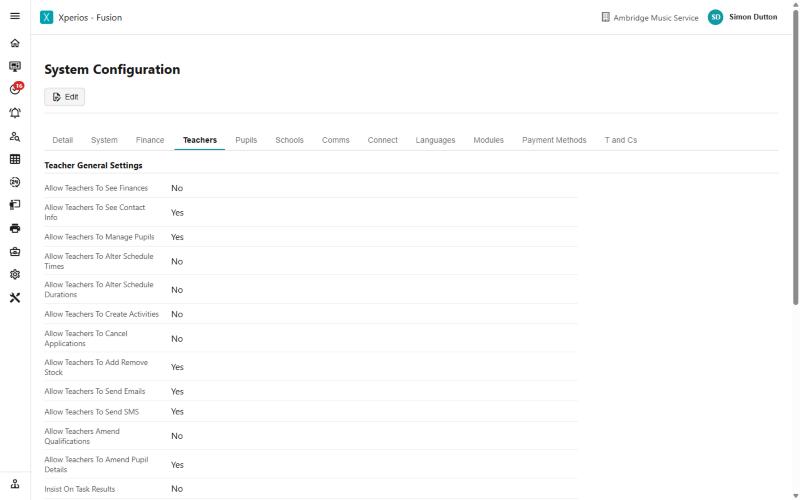Click 'Allow Teachers To Manage Pupils' label
800x500 pixels.
tap(99, 237)
